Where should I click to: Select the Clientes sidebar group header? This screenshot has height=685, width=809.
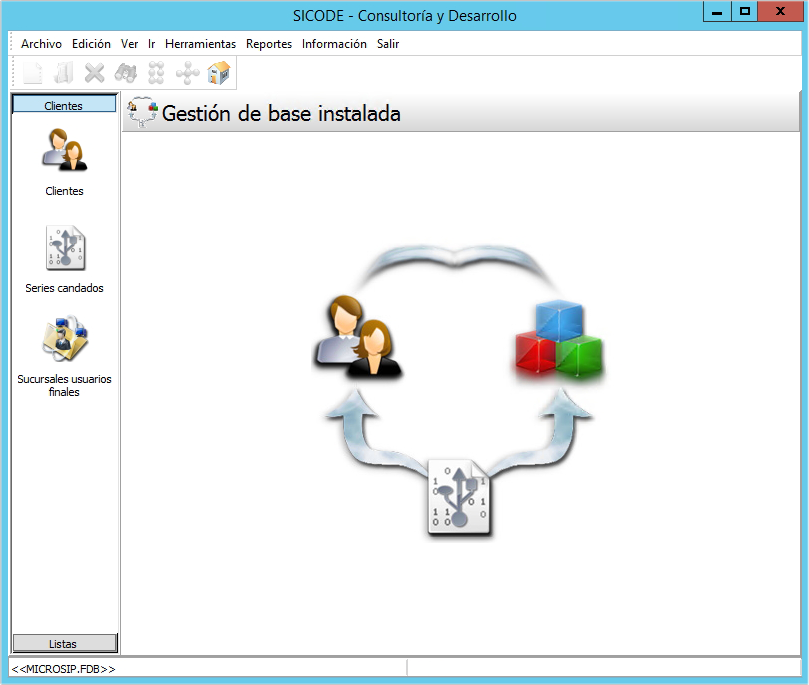pos(64,105)
